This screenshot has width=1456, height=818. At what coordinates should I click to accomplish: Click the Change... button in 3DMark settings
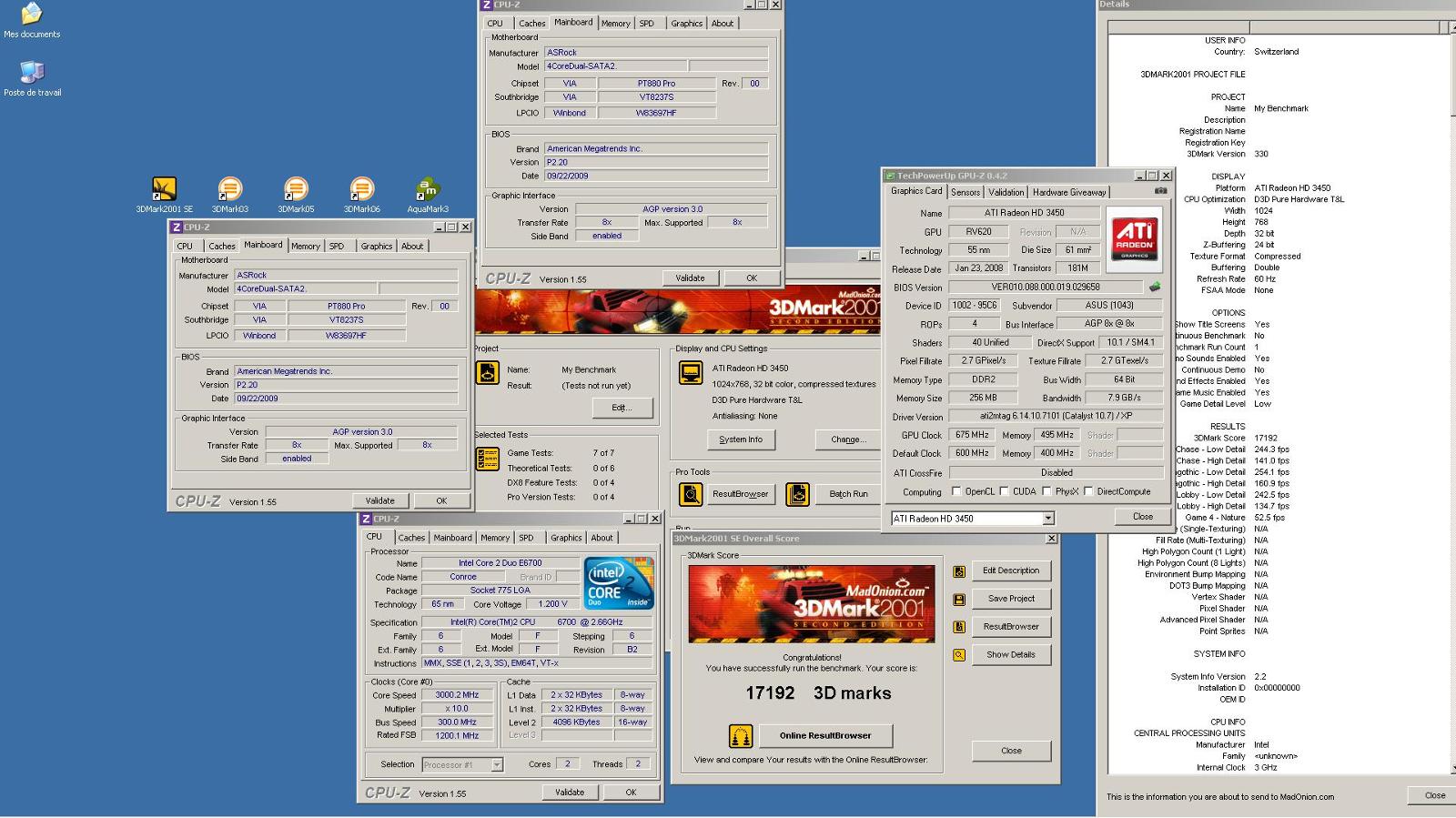click(x=848, y=439)
